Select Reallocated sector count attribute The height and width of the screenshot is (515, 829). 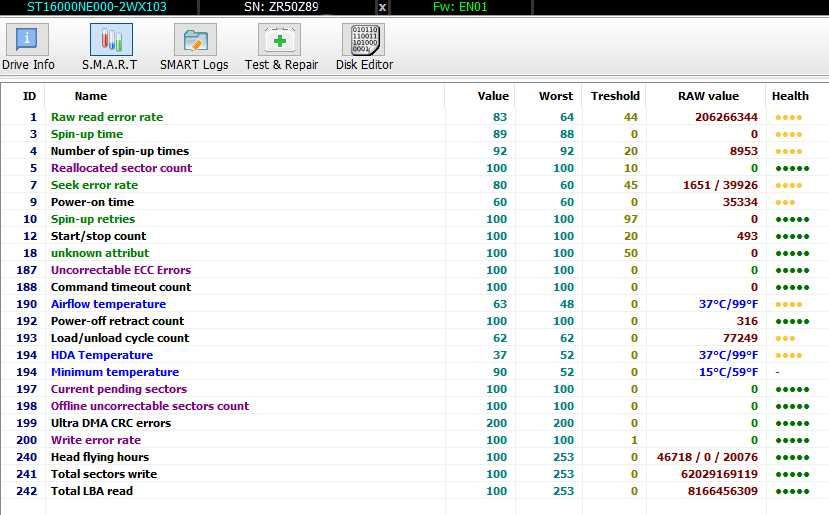click(121, 168)
